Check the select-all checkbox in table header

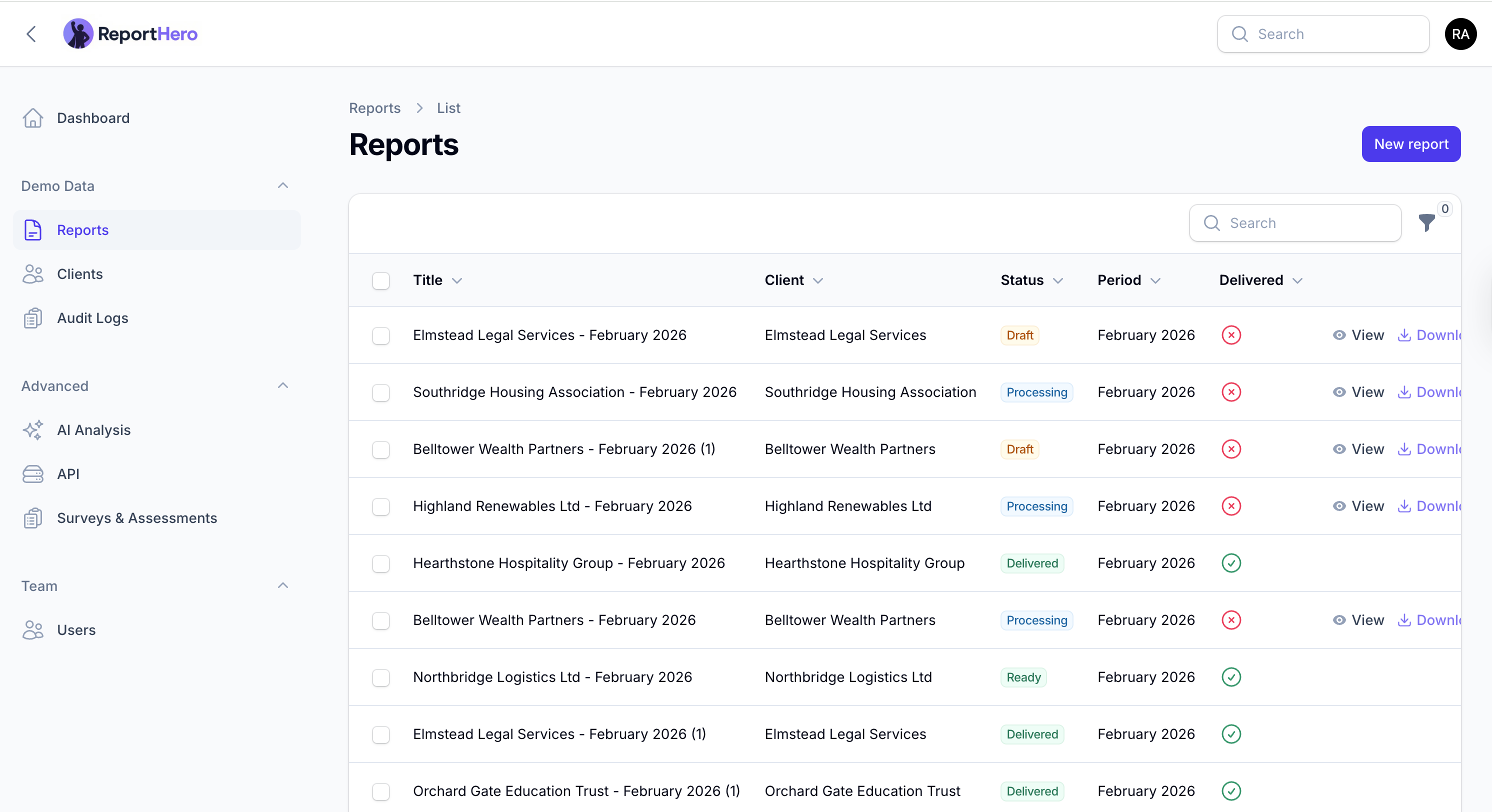pyautogui.click(x=380, y=280)
